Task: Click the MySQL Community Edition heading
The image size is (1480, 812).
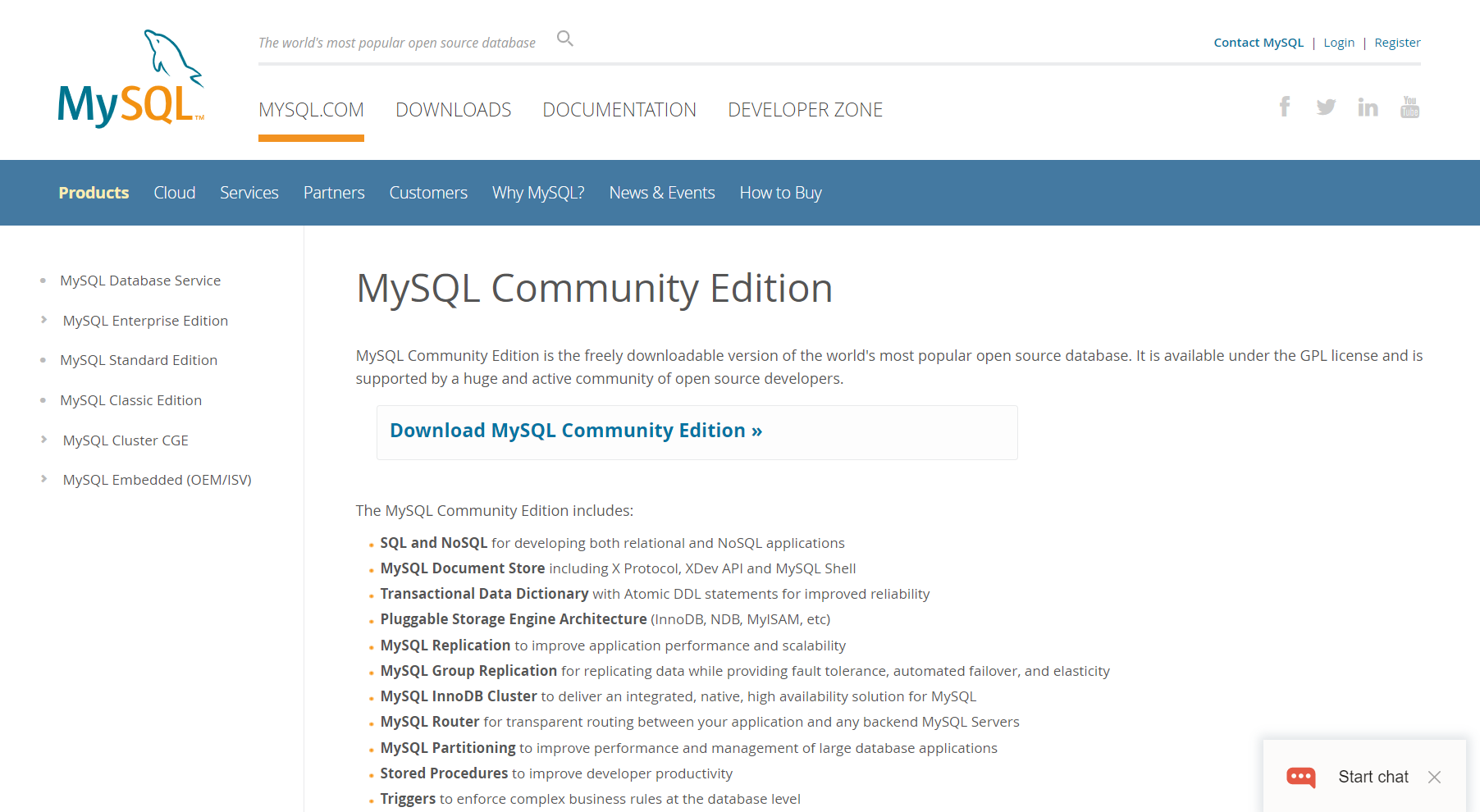Action: 594,289
